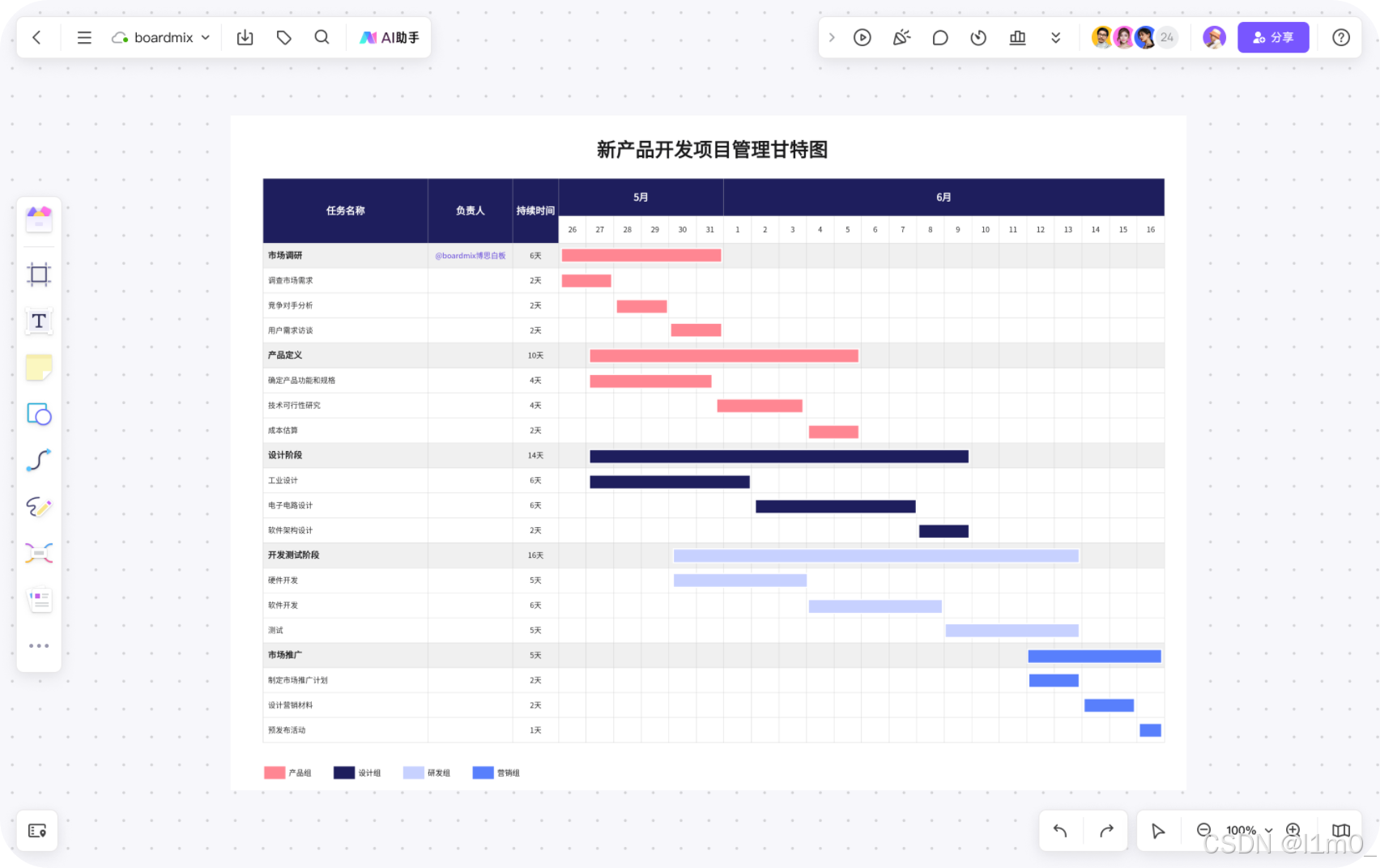Zoom in with plus icon
Viewport: 1380px width, 868px height.
coord(1293,830)
